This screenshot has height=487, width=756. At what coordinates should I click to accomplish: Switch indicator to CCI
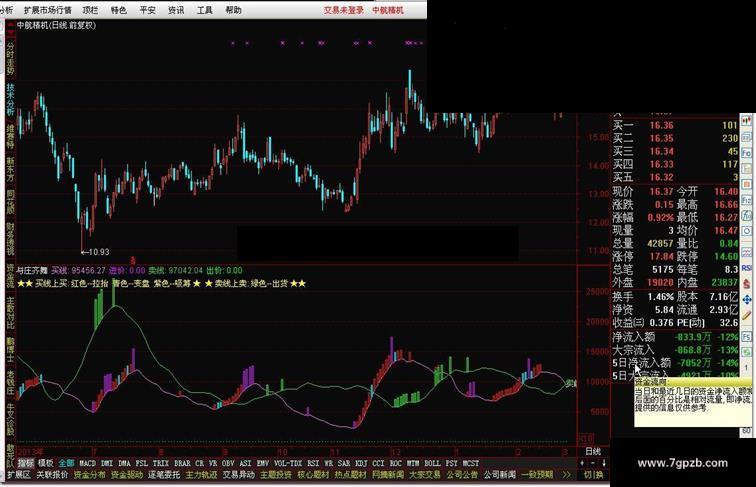pos(378,463)
